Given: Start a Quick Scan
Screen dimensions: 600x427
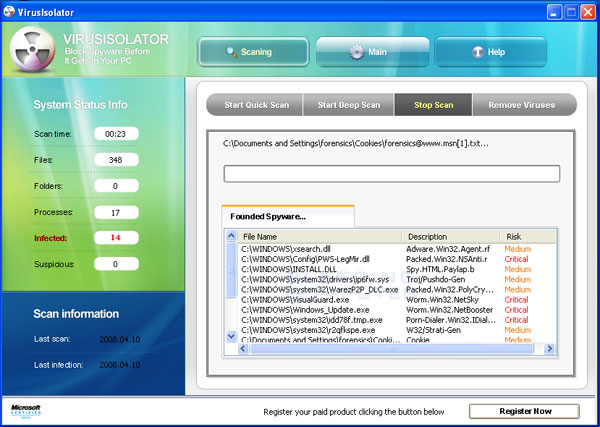Looking at the screenshot, I should (x=255, y=105).
